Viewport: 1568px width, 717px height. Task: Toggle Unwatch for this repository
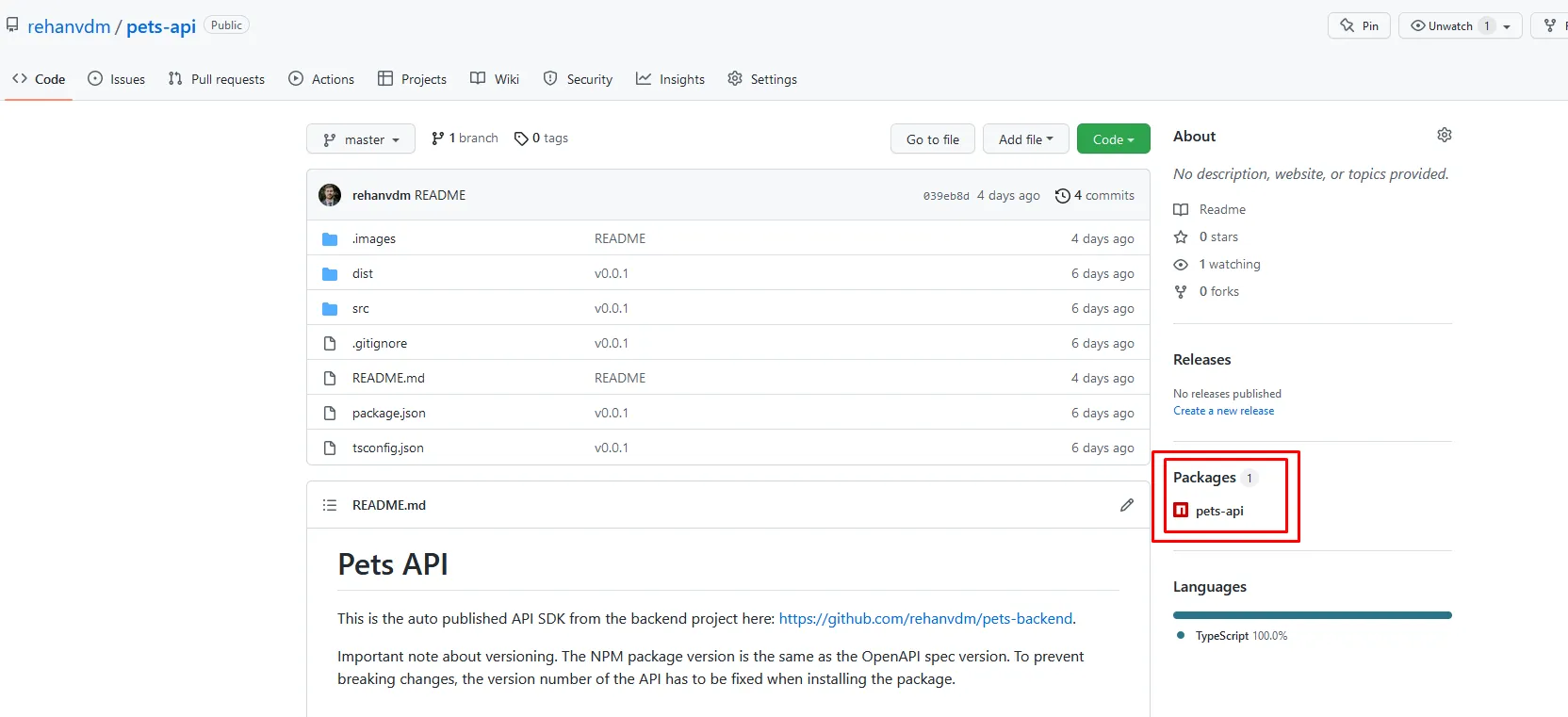coord(1442,26)
